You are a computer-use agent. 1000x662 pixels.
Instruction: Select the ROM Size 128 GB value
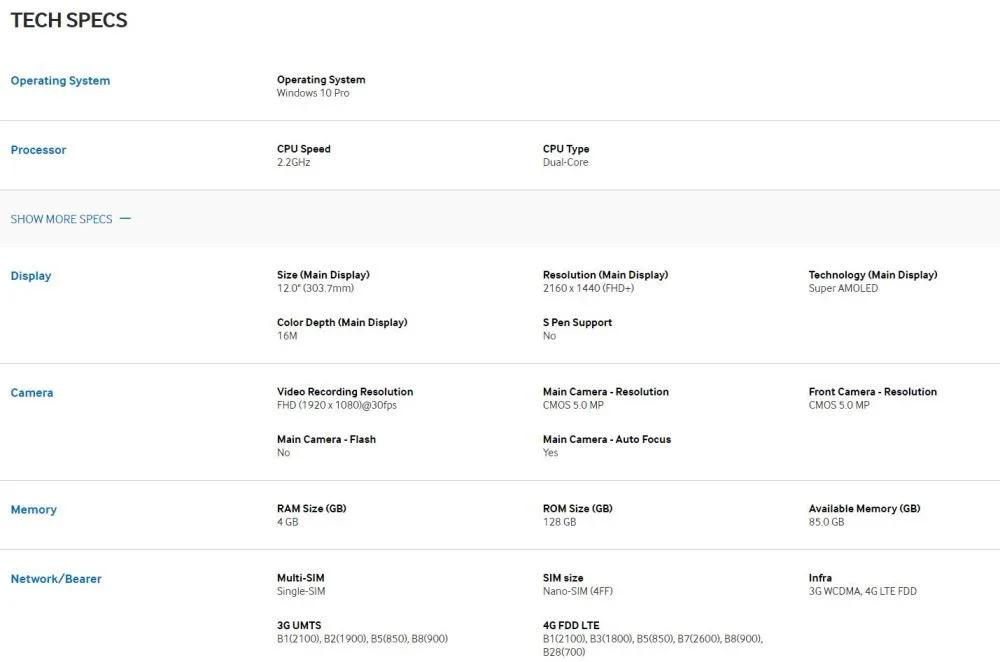(x=559, y=522)
